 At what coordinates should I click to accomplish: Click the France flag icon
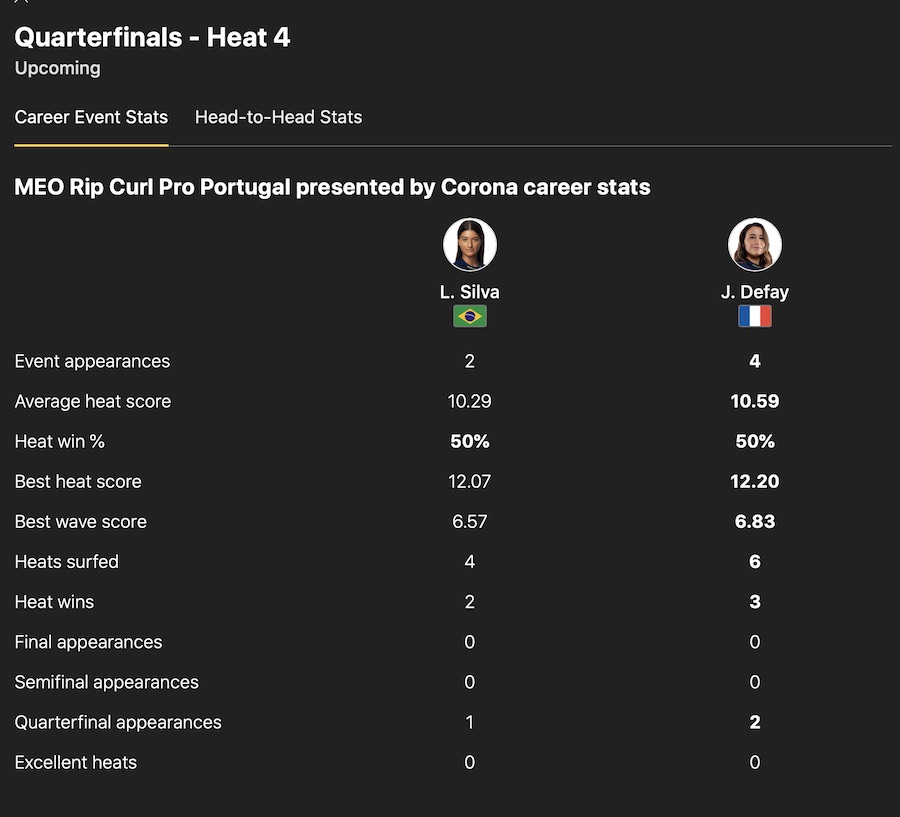pos(755,316)
